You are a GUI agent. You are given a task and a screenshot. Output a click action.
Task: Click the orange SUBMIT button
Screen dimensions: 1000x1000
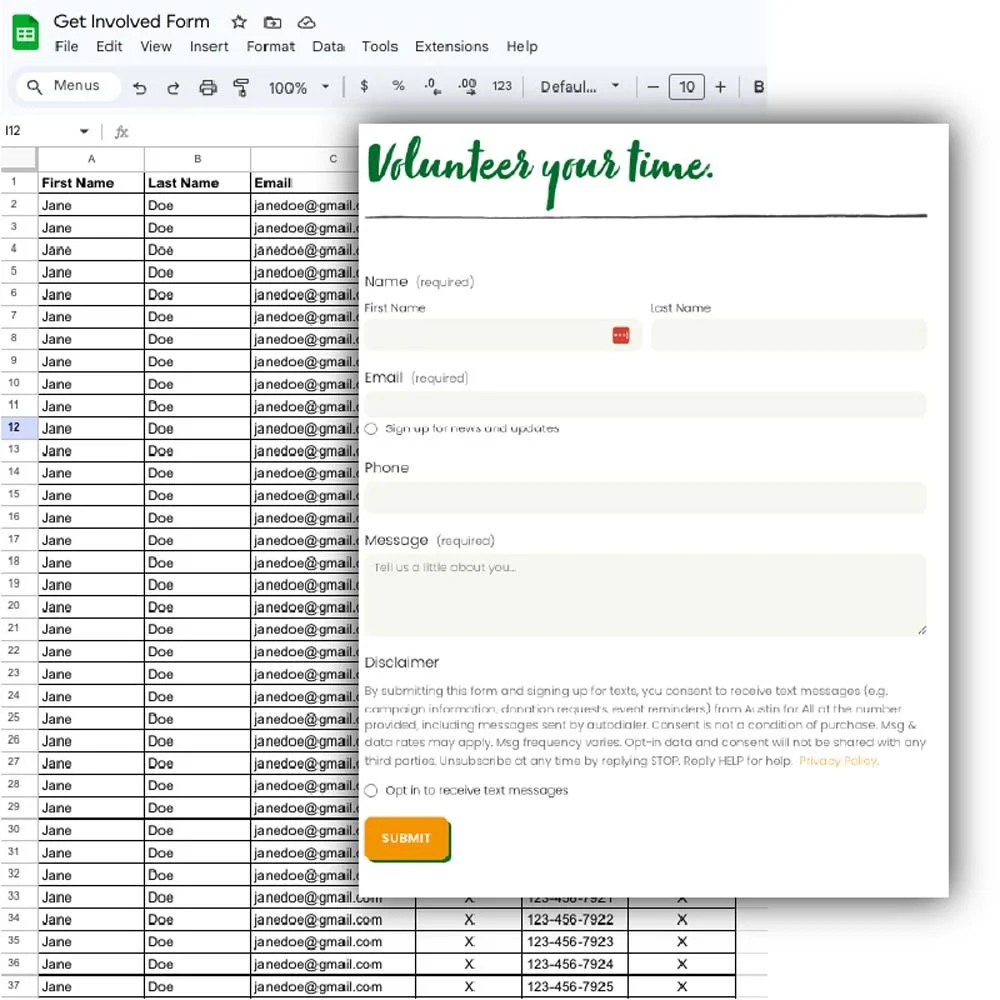click(407, 839)
